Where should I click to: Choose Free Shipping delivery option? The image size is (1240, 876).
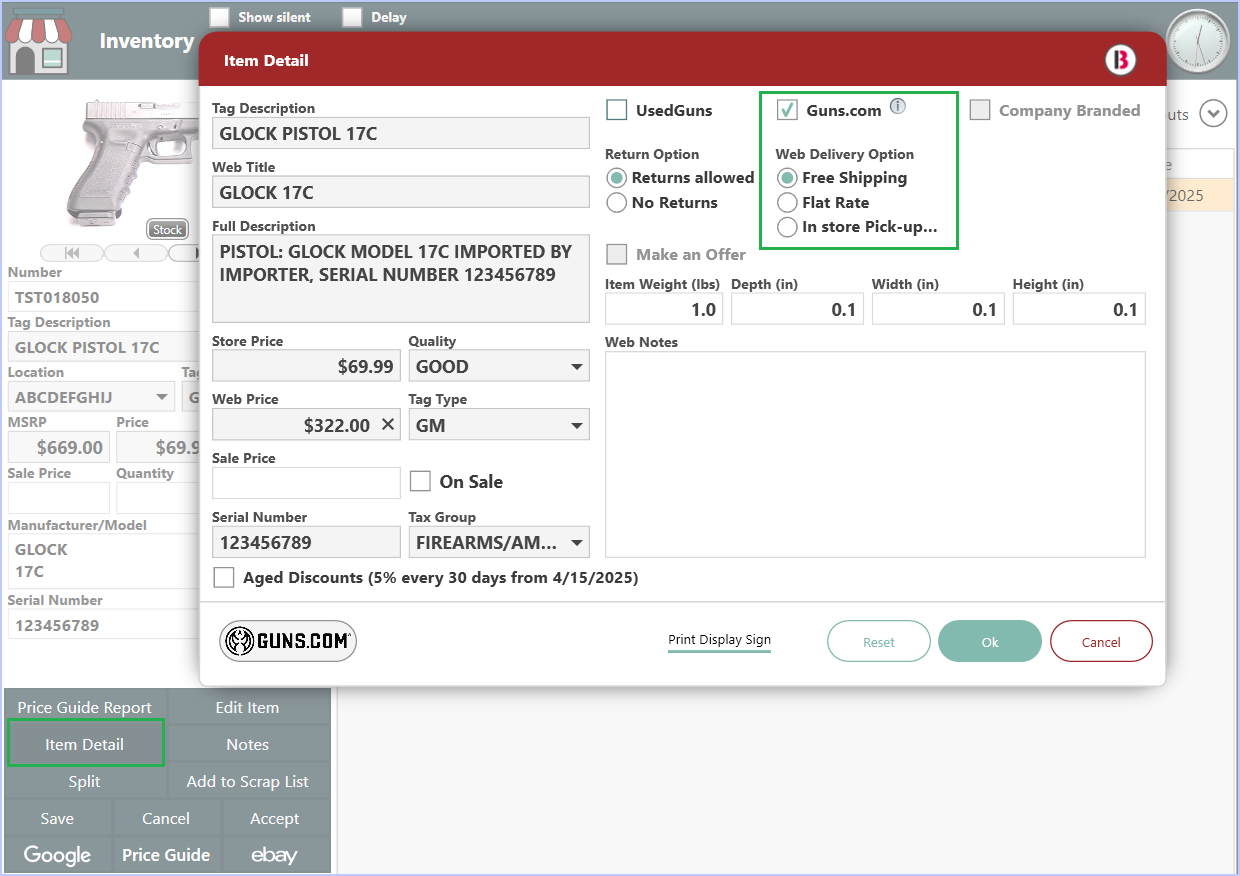[x=788, y=178]
